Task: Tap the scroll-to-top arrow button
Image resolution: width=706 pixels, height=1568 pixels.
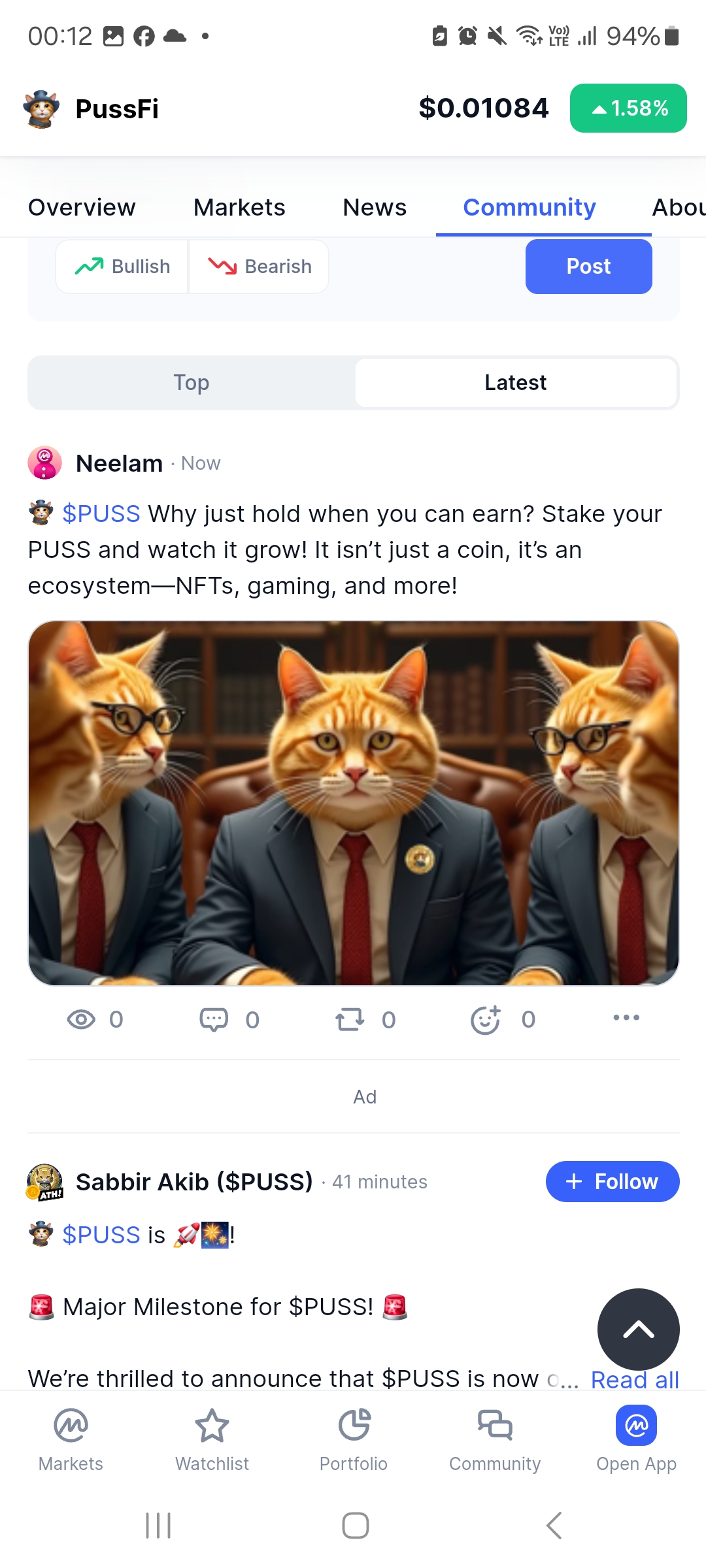Action: (x=638, y=1330)
